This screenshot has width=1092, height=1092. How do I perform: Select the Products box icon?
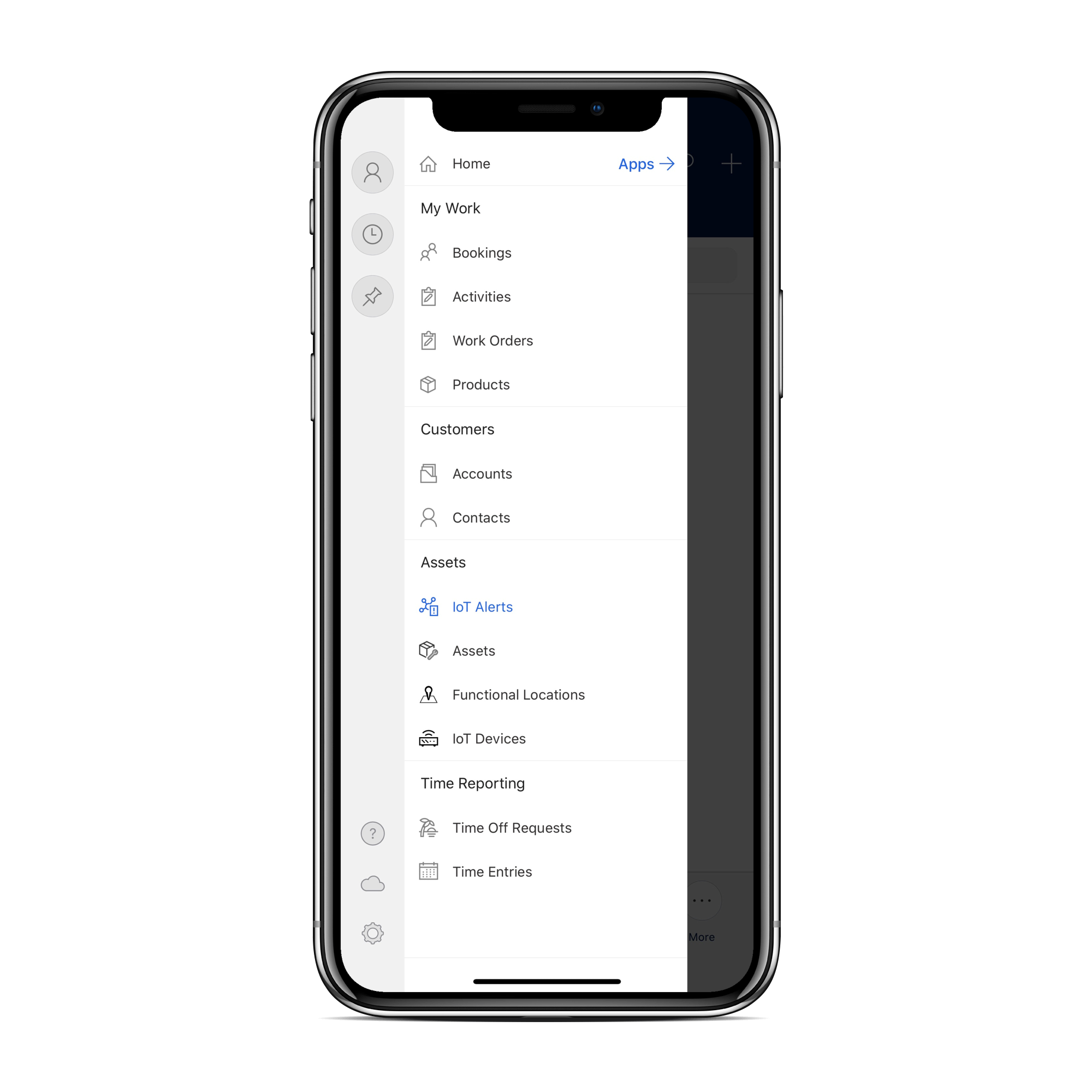(x=427, y=383)
